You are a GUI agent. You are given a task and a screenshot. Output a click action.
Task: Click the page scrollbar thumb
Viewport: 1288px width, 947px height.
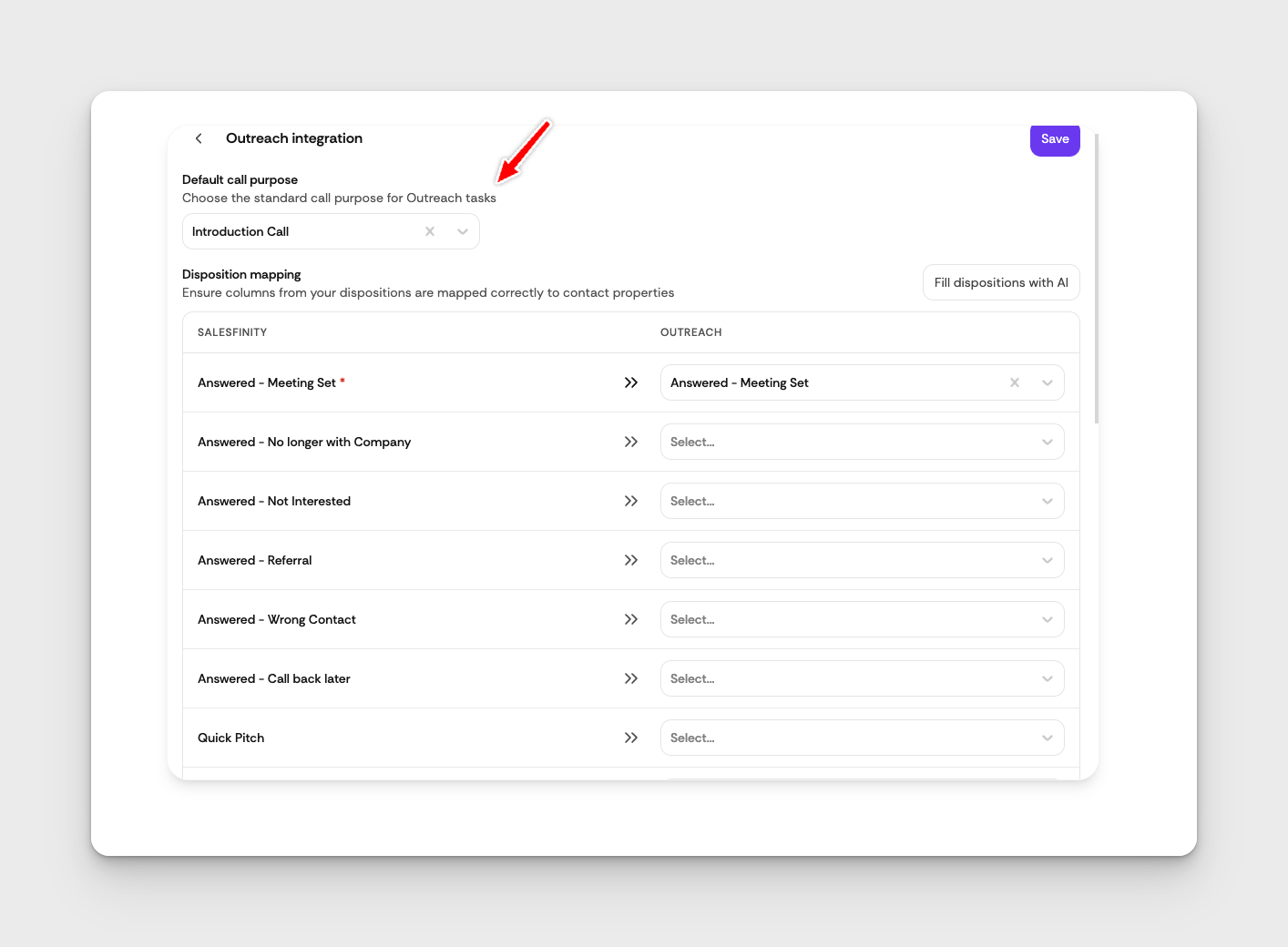[1097, 278]
